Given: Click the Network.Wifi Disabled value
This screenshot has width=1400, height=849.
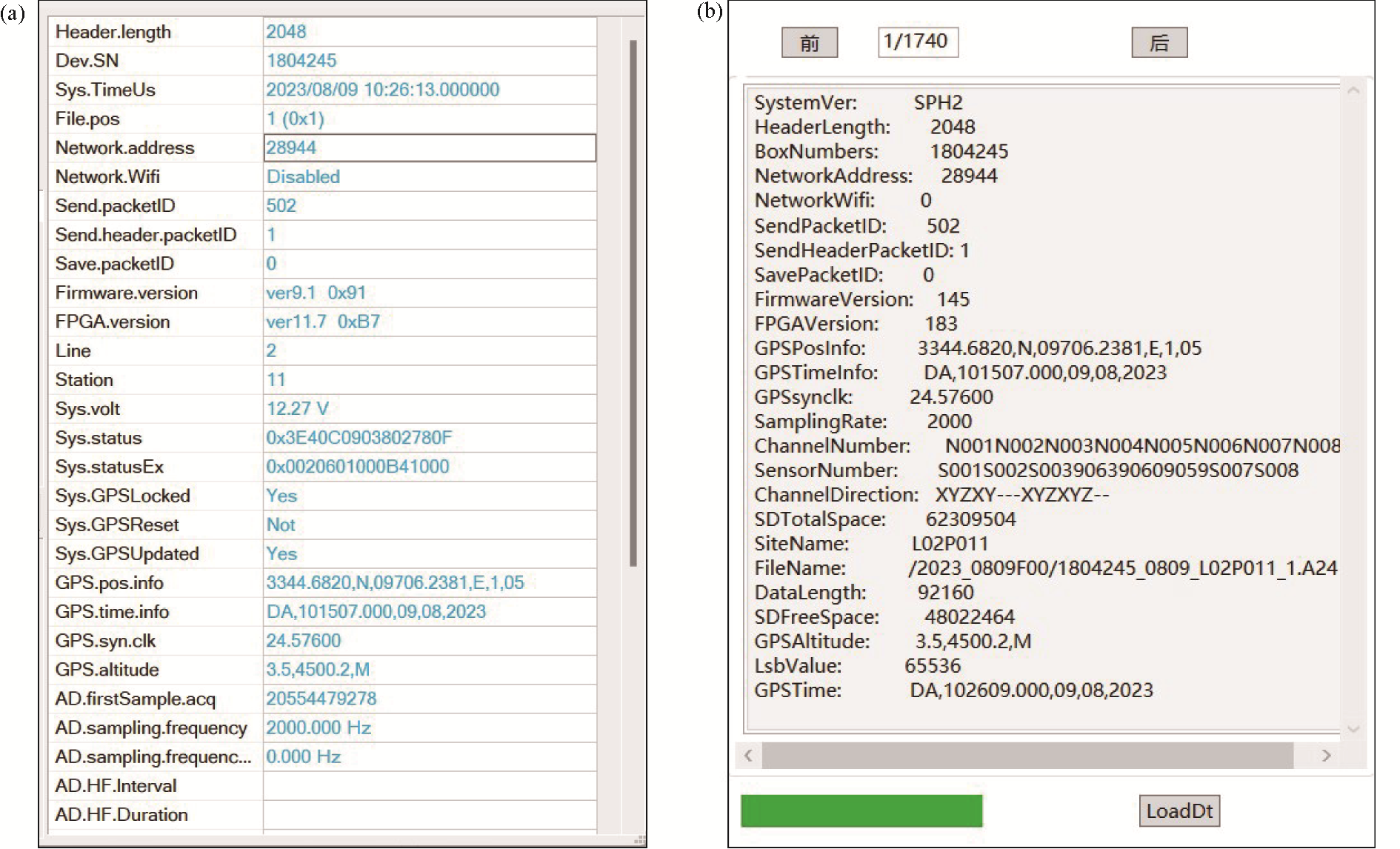Looking at the screenshot, I should coord(303,177).
